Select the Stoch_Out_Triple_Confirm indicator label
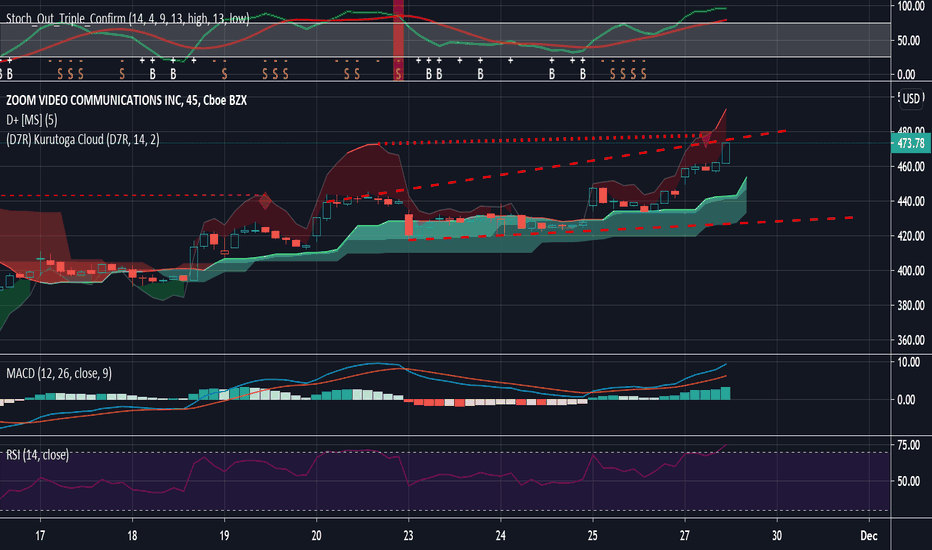 coord(128,19)
